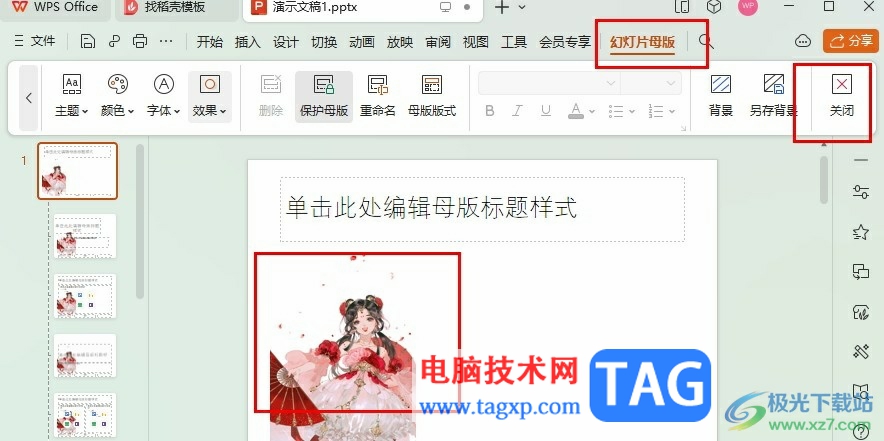The height and width of the screenshot is (441, 884).
Task: Switch to the 开始 tab
Action: (209, 42)
